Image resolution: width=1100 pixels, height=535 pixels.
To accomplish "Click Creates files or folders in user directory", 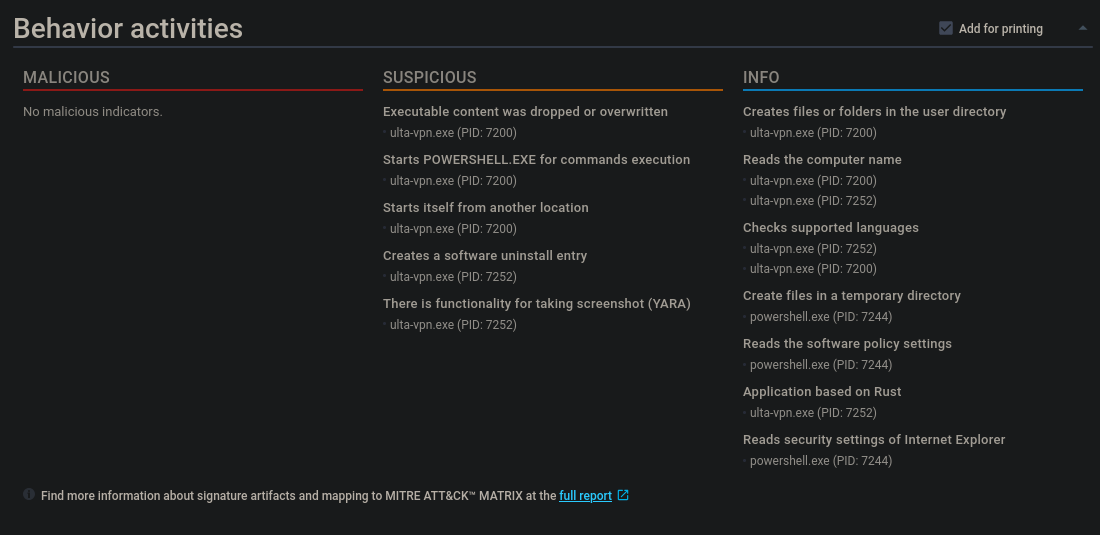I will [874, 112].
